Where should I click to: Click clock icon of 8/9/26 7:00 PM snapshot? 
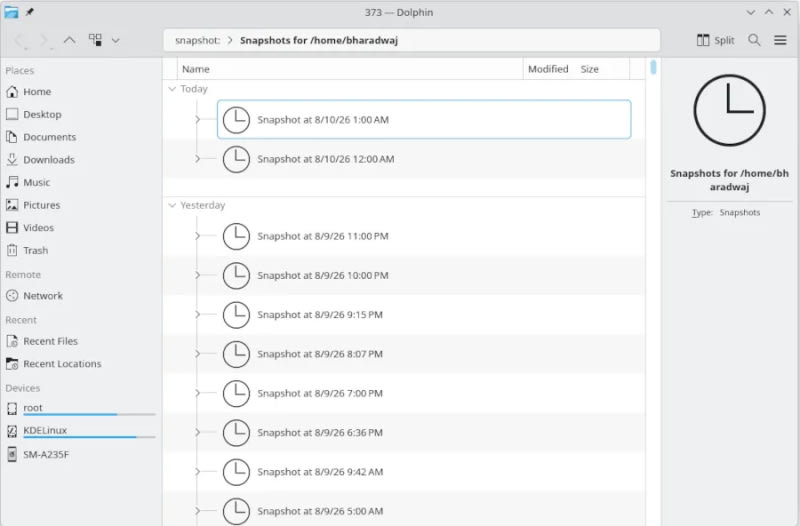click(236, 393)
